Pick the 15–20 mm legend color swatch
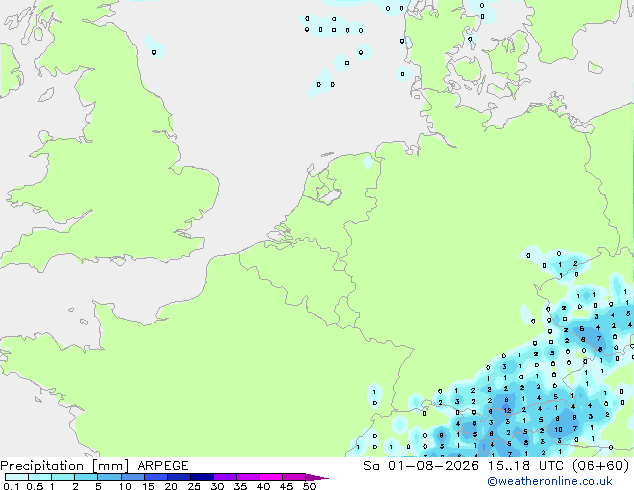This screenshot has width=634, height=490. point(155,477)
